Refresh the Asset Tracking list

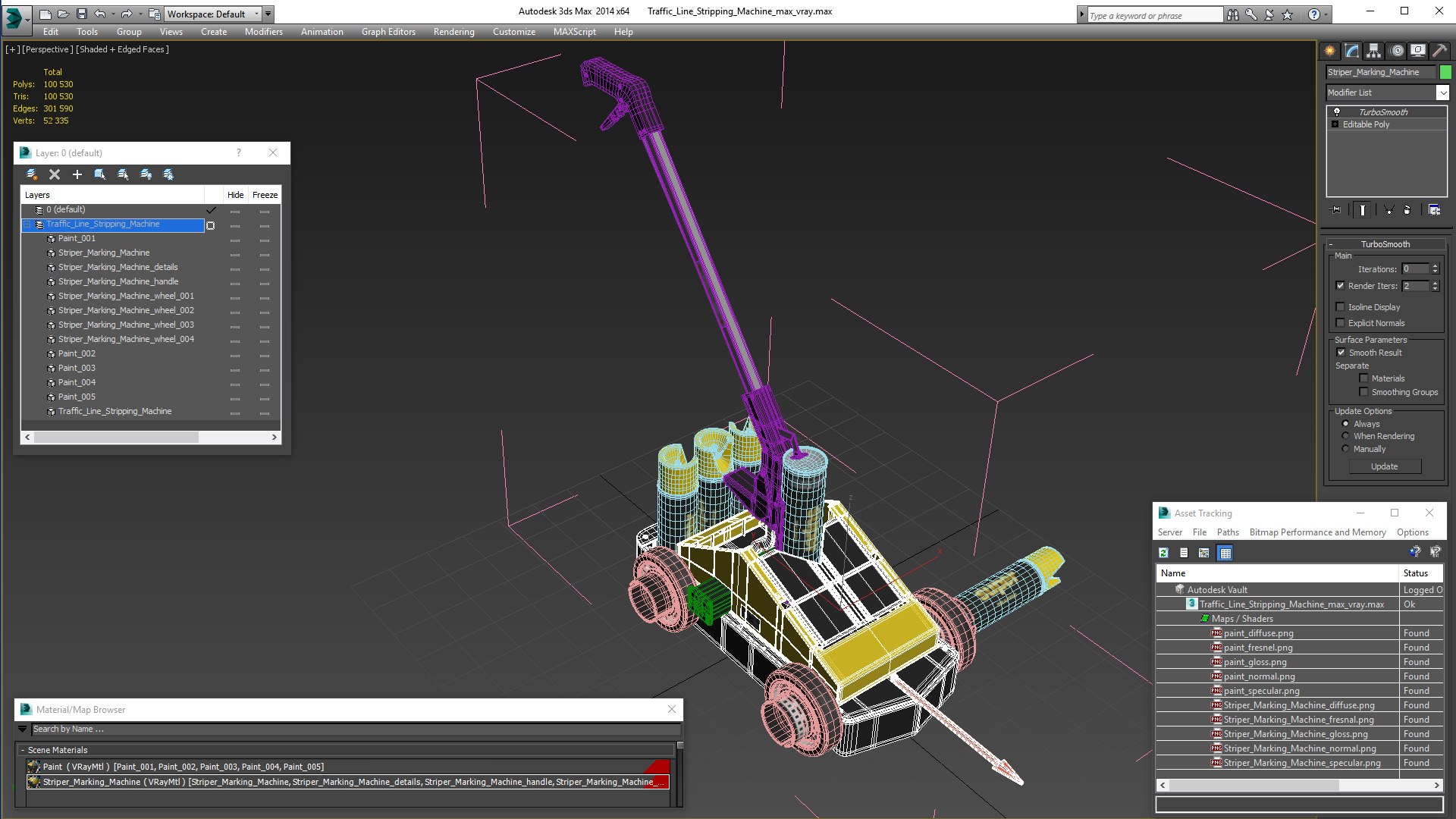1163,553
